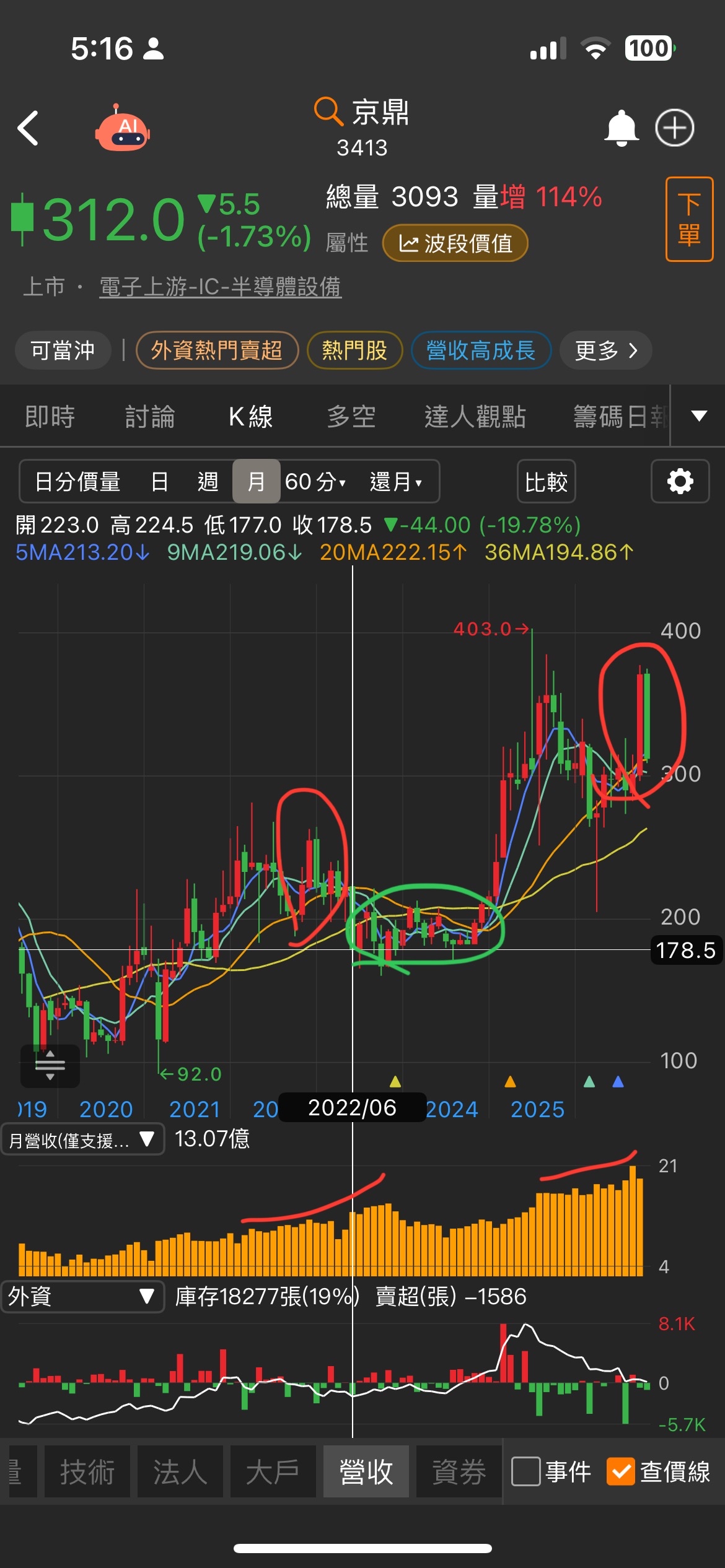Screen dimensions: 725x1568
Task: Open the 比較 compare button
Action: pyautogui.click(x=546, y=481)
